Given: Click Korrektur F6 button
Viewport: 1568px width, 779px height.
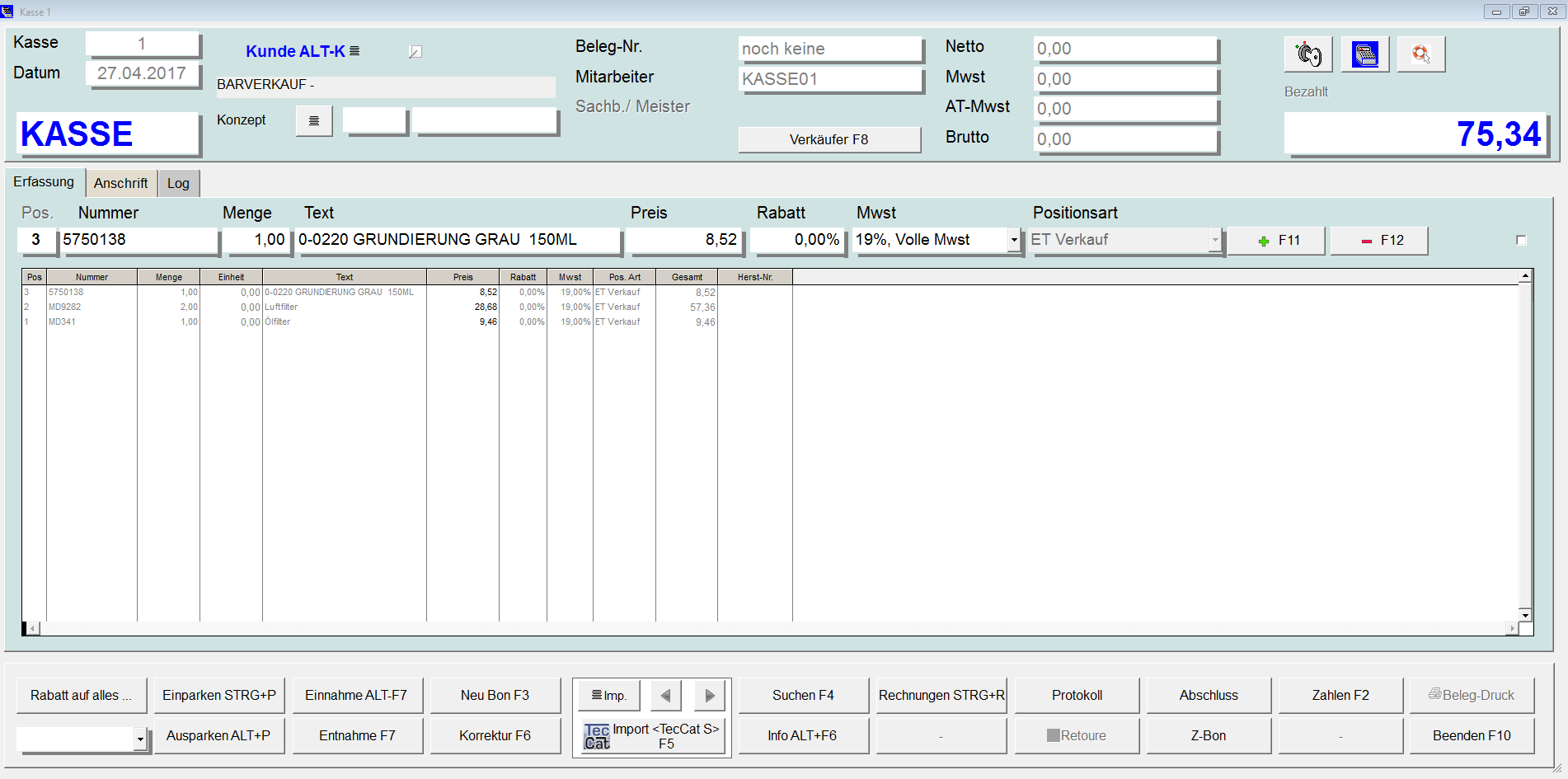Looking at the screenshot, I should [495, 735].
